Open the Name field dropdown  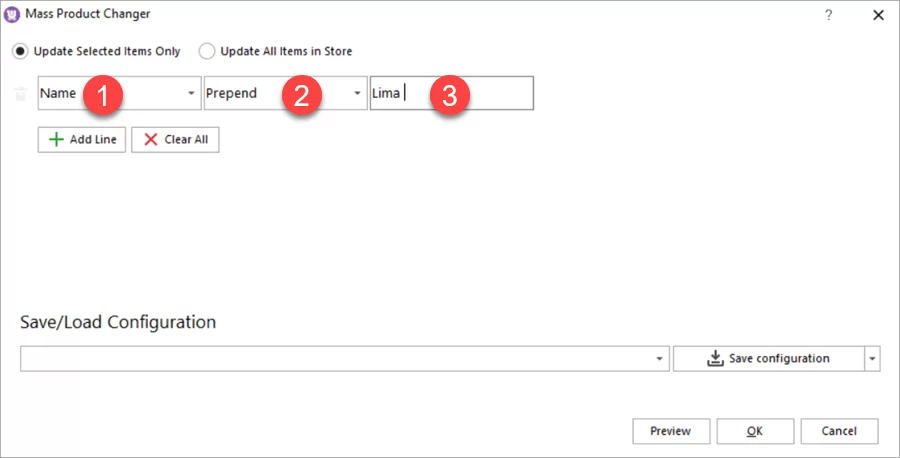coord(191,94)
